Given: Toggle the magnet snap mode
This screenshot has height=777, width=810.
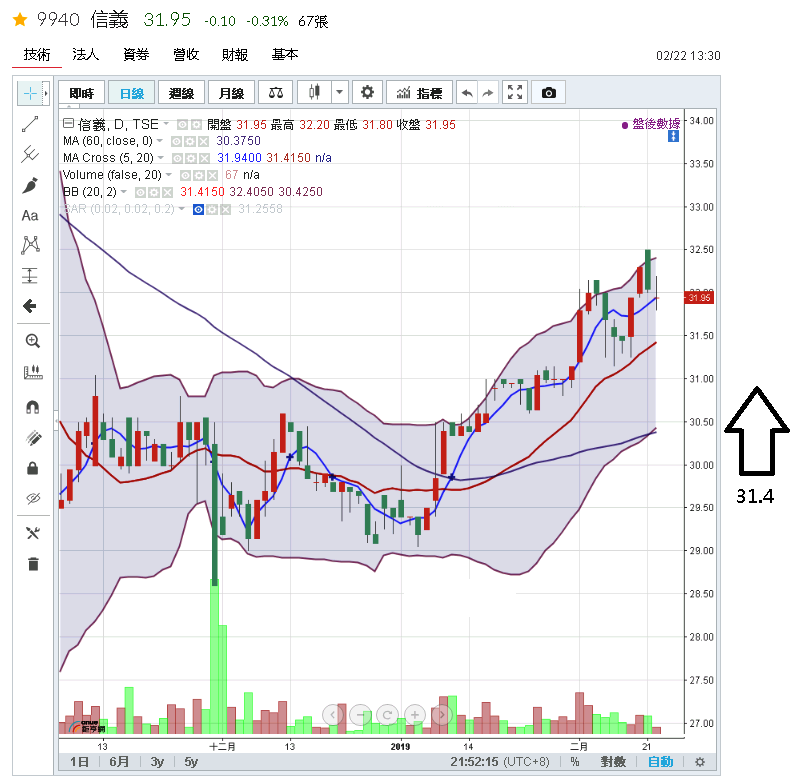Looking at the screenshot, I should [x=33, y=407].
